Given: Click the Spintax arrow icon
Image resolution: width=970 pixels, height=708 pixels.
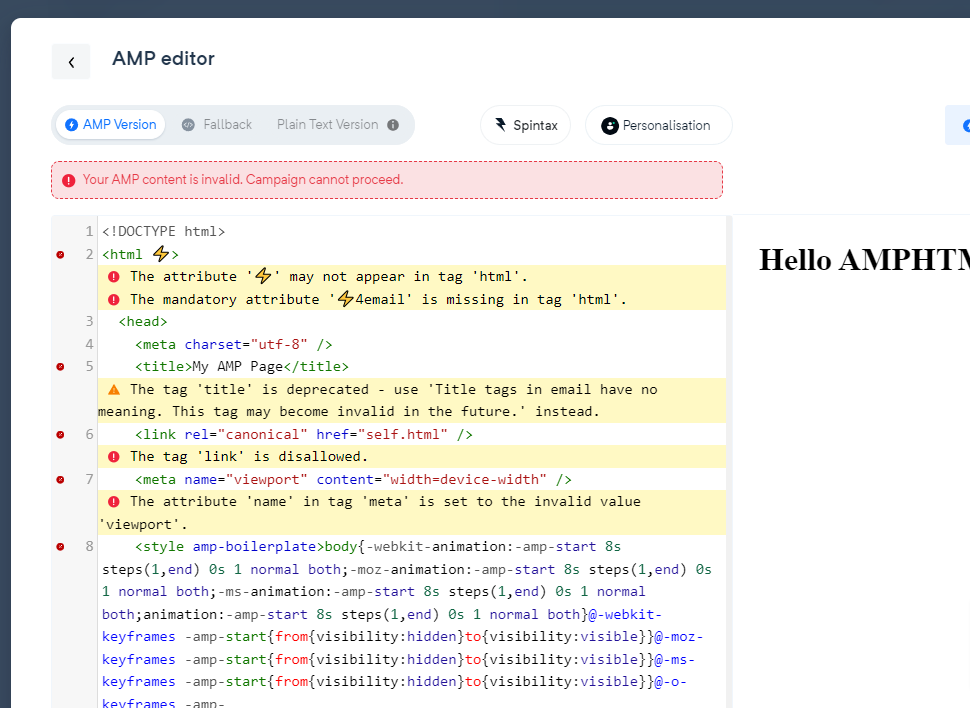Looking at the screenshot, I should pyautogui.click(x=500, y=124).
